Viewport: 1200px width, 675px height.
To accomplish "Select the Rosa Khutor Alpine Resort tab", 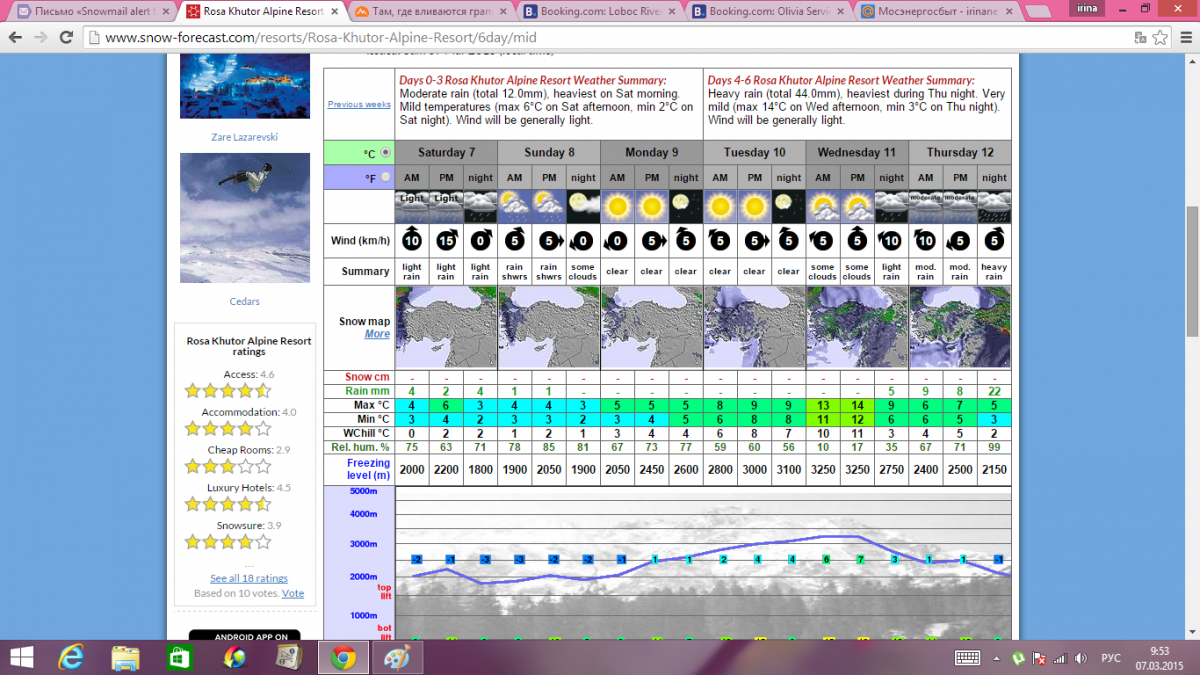I will point(262,11).
